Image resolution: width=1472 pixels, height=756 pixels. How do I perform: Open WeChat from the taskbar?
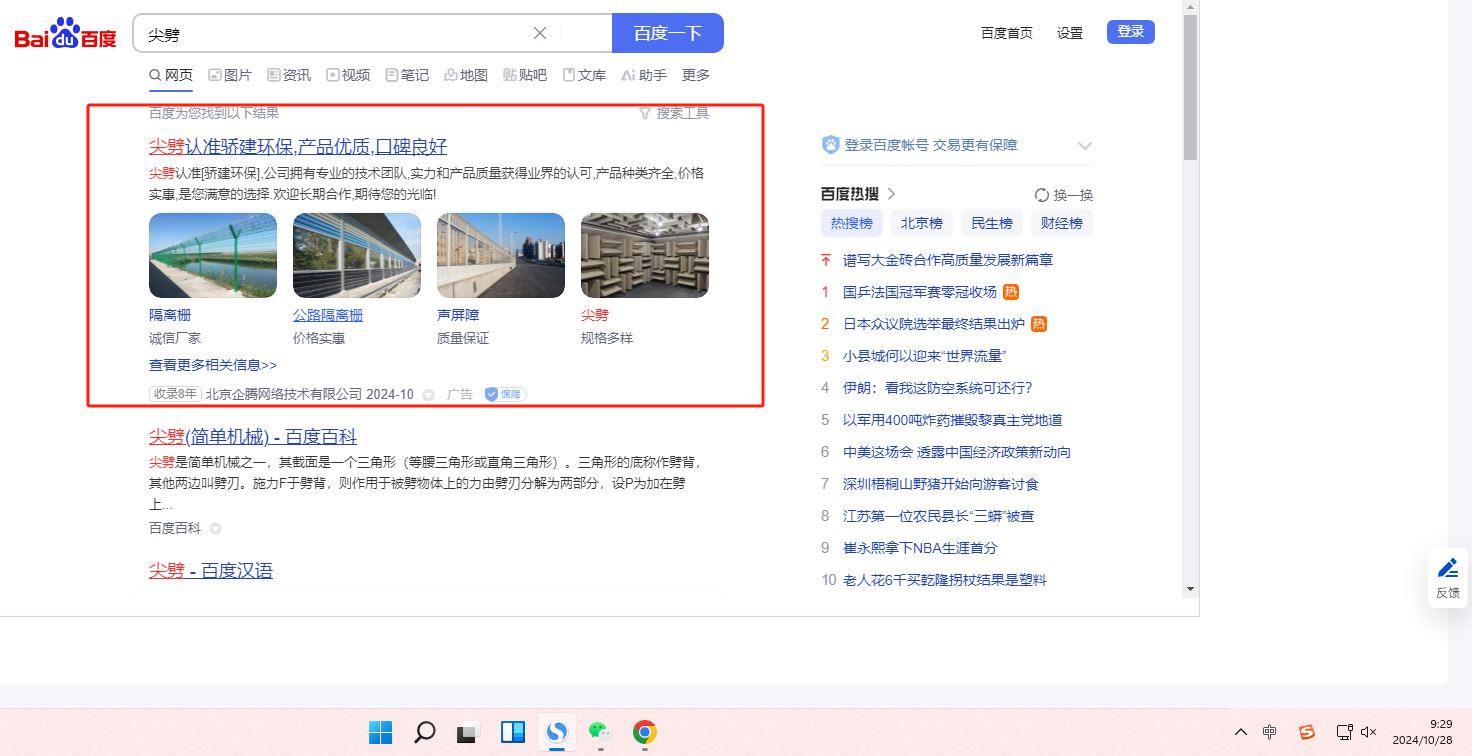pyautogui.click(x=599, y=733)
